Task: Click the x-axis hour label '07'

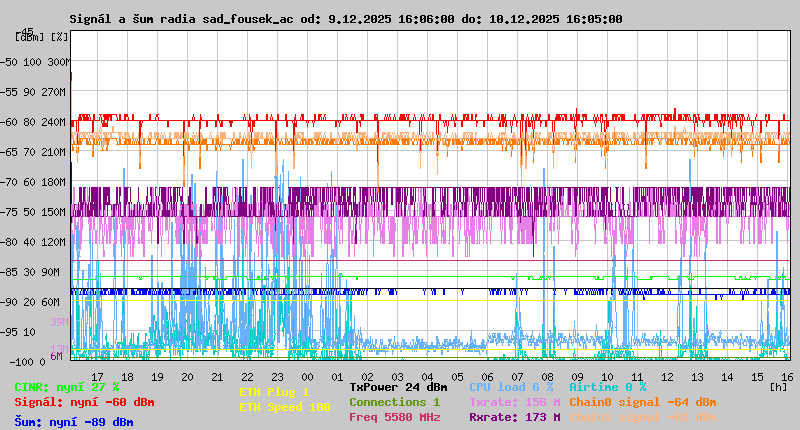Action: 517,377
